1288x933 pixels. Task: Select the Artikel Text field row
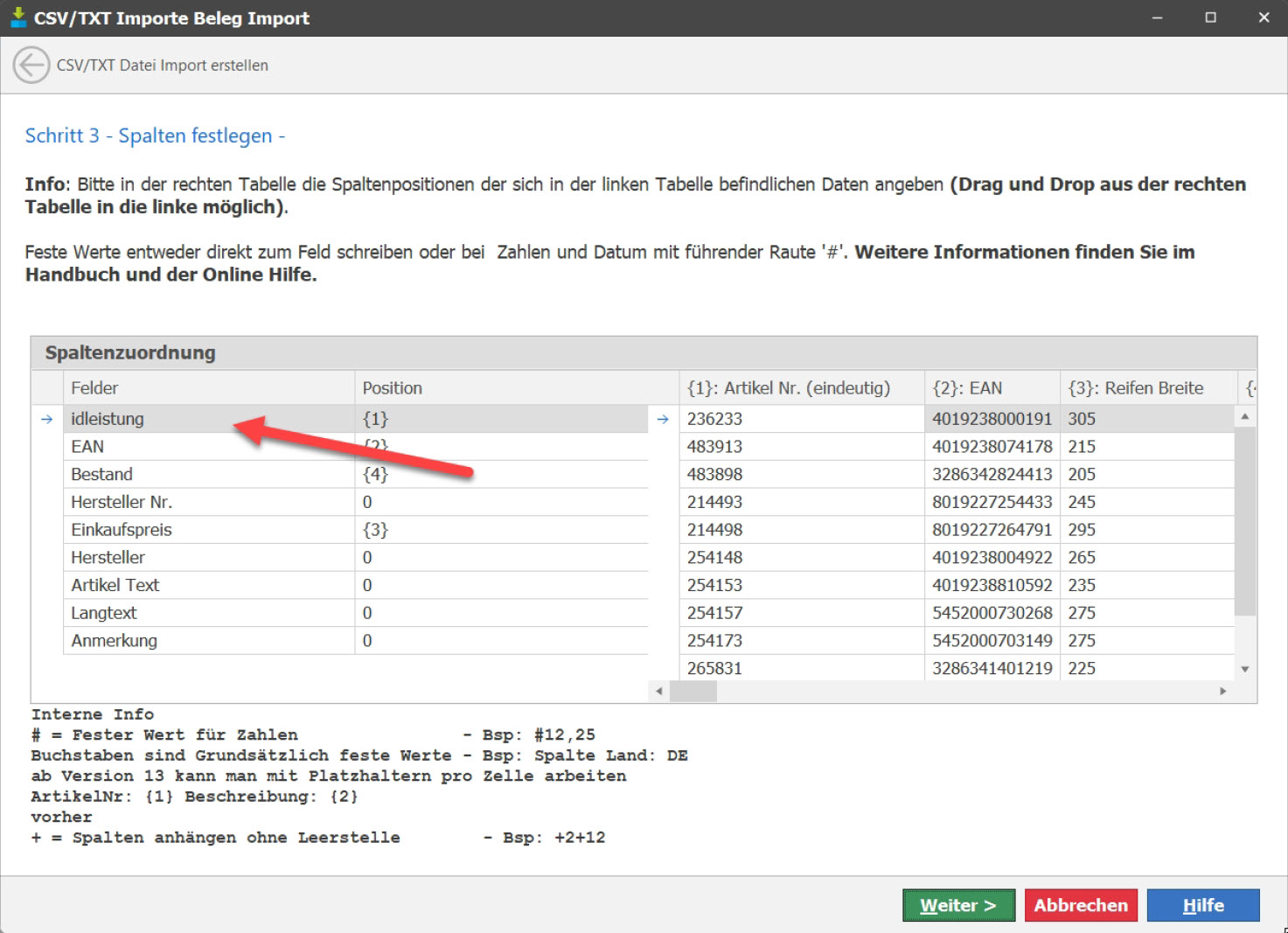(209, 585)
